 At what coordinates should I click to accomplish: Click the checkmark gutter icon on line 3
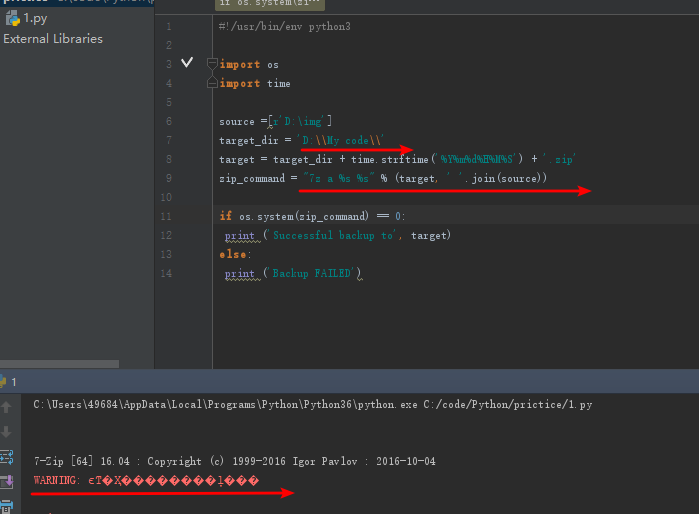(x=187, y=62)
